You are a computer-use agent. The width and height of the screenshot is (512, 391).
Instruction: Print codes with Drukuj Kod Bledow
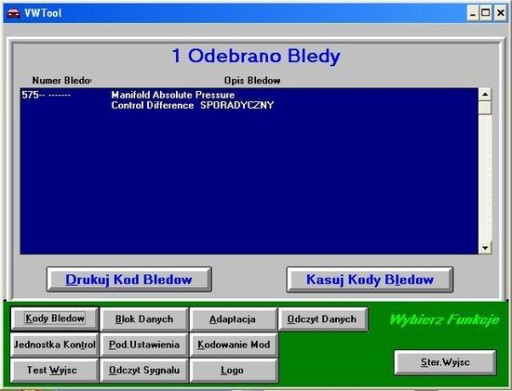(x=129, y=279)
